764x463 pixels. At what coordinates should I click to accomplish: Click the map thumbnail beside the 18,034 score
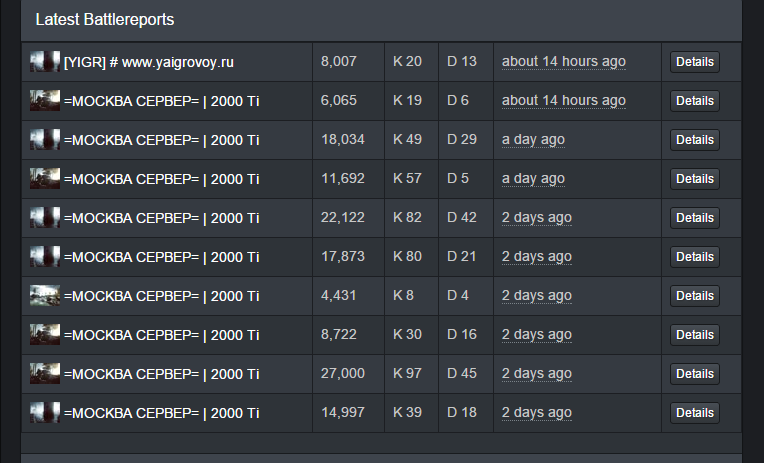(x=45, y=140)
